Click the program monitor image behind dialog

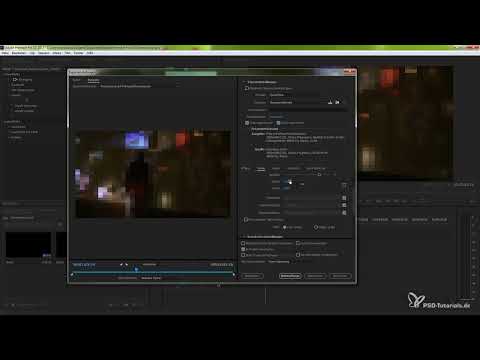click(405, 123)
